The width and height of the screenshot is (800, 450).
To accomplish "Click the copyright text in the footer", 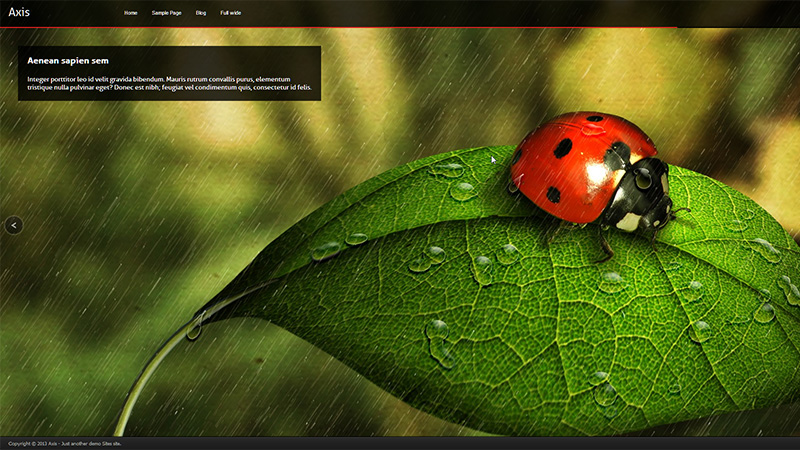I will (65, 443).
